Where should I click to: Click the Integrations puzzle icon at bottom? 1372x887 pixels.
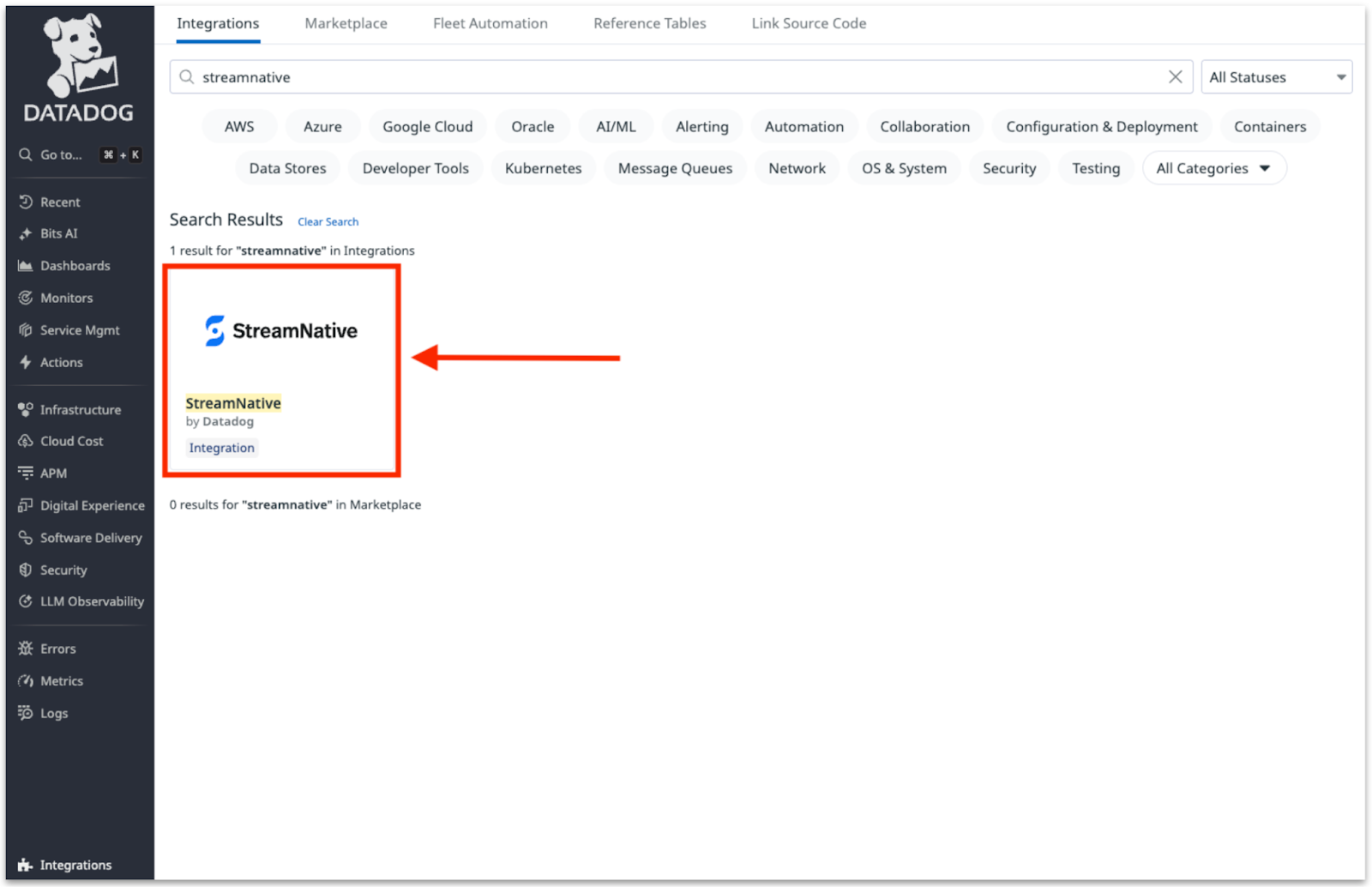[x=26, y=865]
